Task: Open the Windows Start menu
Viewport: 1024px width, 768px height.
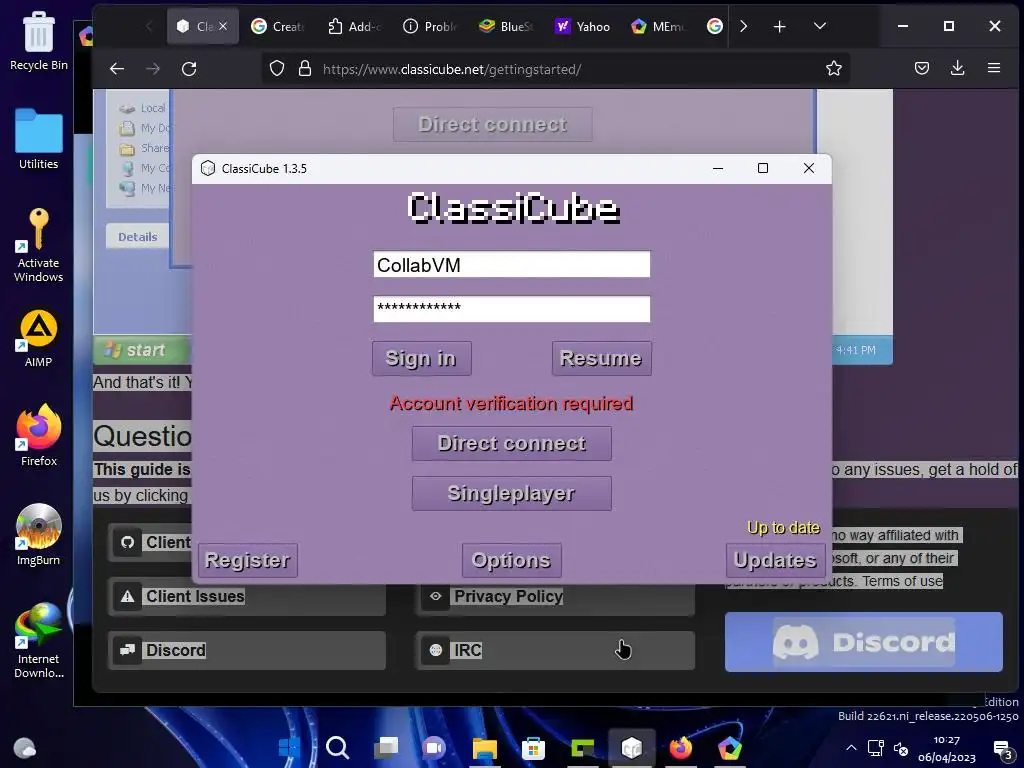Action: pyautogui.click(x=289, y=748)
